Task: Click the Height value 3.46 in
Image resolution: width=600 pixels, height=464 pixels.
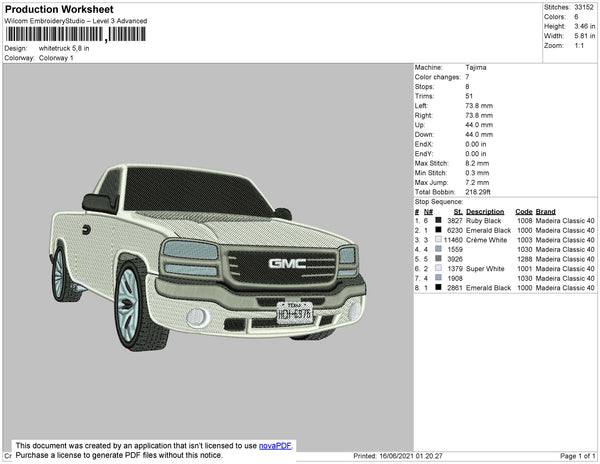Action: click(x=584, y=26)
